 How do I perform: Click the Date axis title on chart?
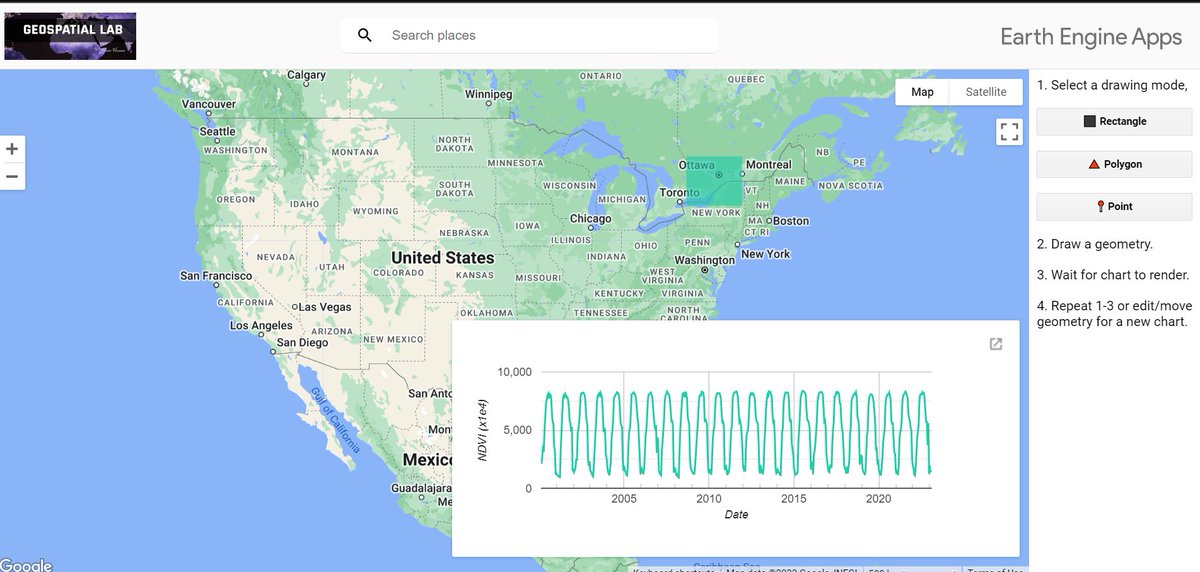click(736, 515)
